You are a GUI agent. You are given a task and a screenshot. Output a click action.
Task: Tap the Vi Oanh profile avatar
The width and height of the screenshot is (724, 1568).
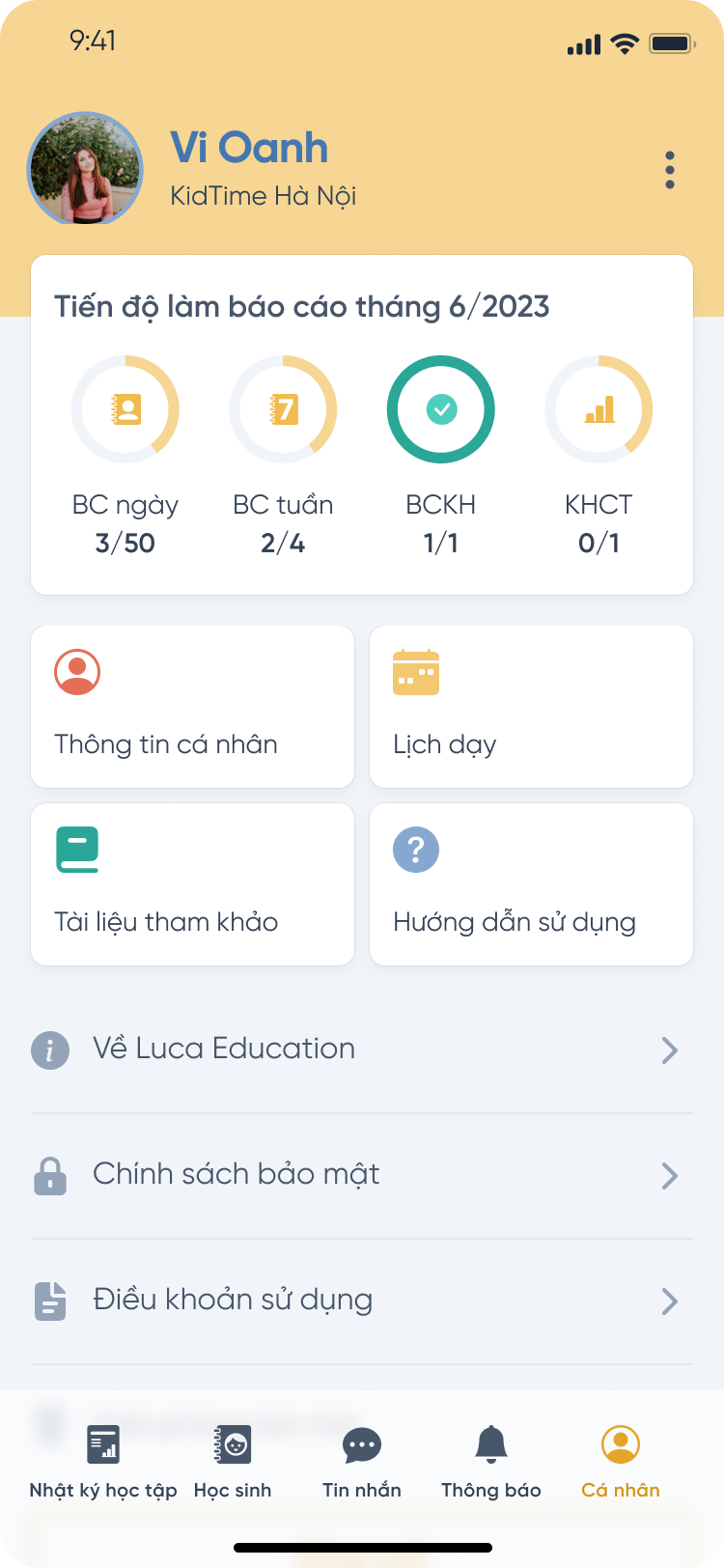coord(85,169)
